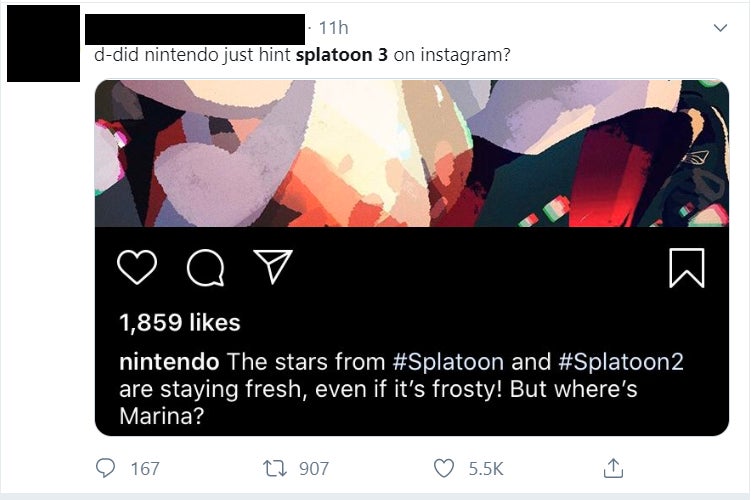Like the tweet with heart icon

[x=444, y=467]
